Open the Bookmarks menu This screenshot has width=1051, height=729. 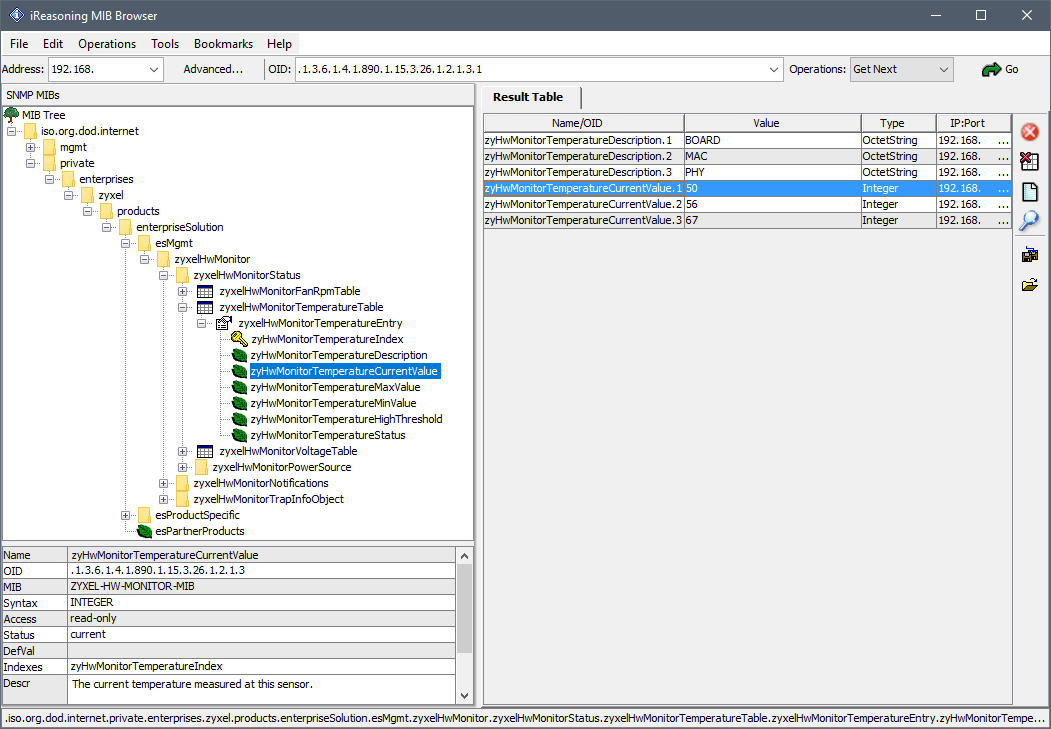click(223, 44)
